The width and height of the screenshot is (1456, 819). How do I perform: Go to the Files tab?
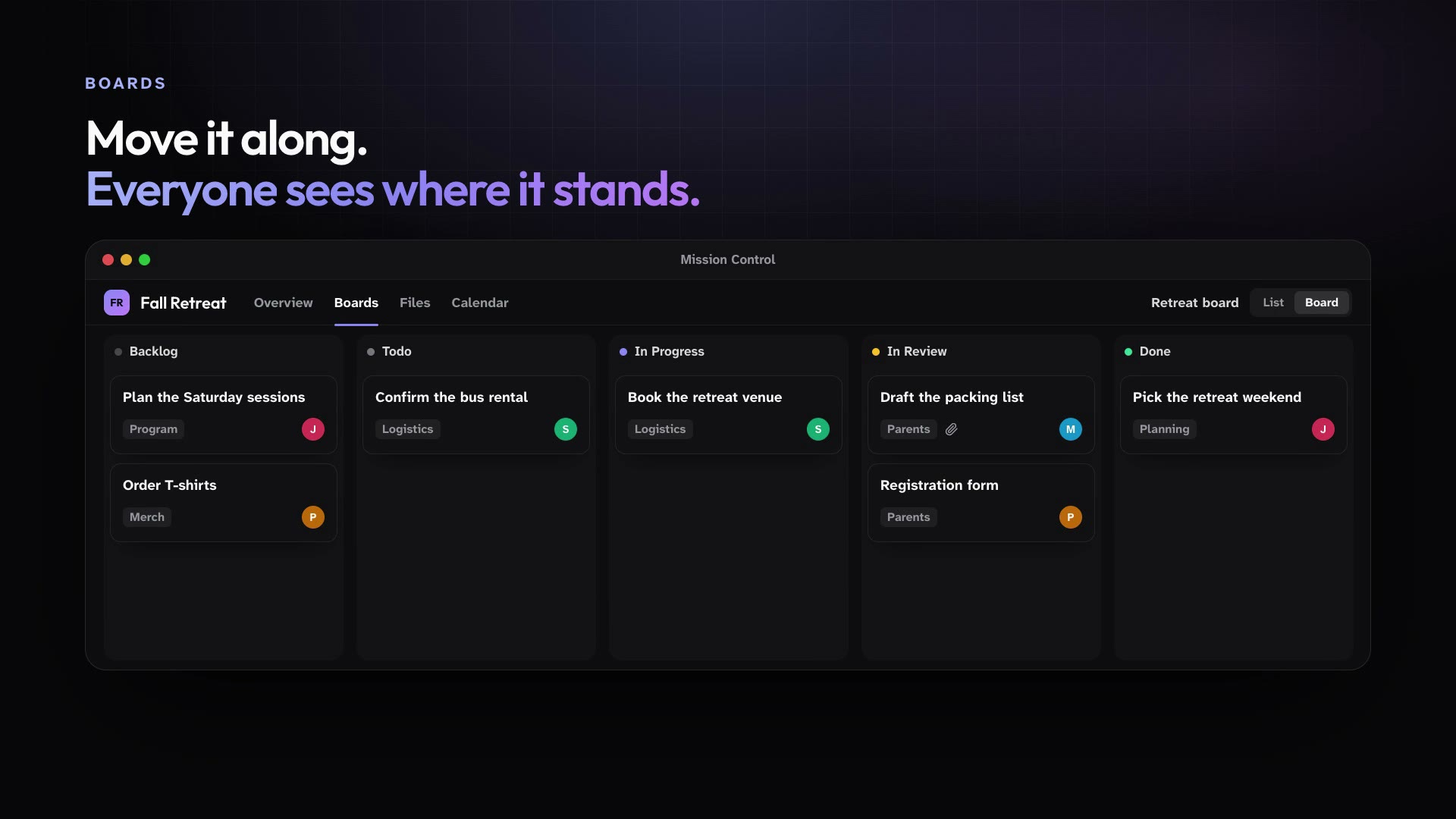click(x=415, y=303)
